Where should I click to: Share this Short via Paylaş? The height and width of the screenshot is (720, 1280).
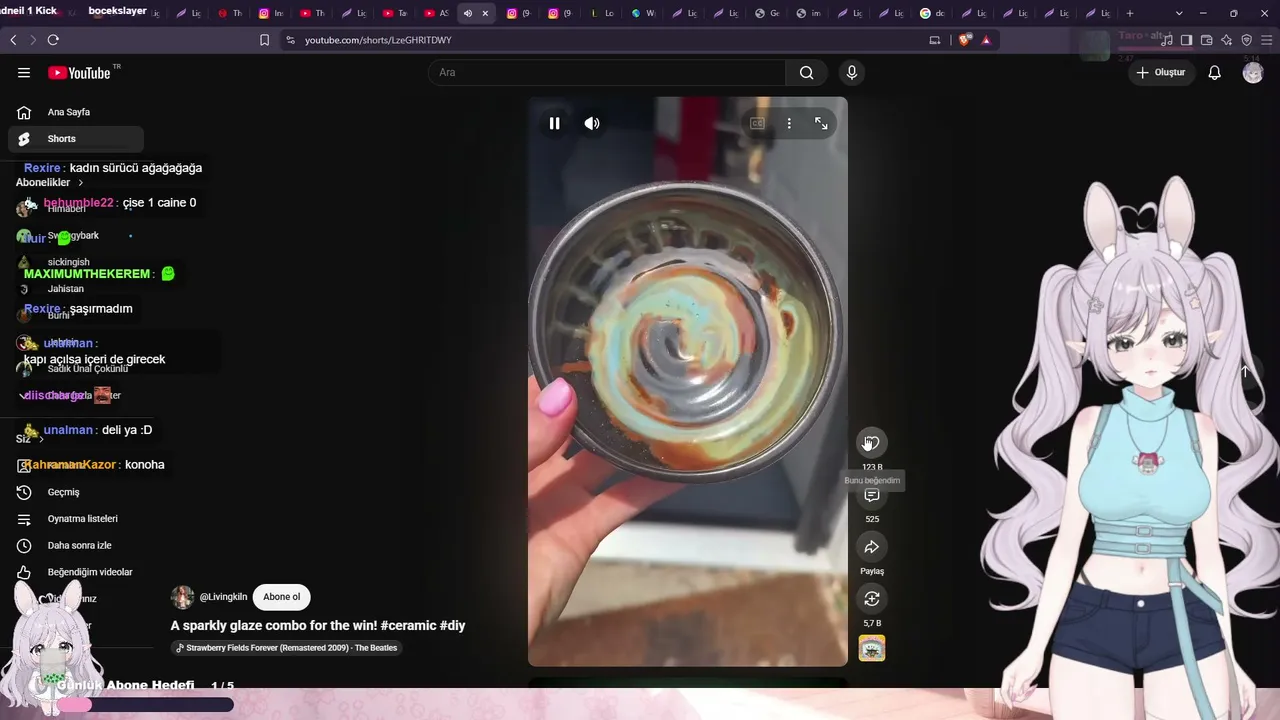click(x=872, y=547)
